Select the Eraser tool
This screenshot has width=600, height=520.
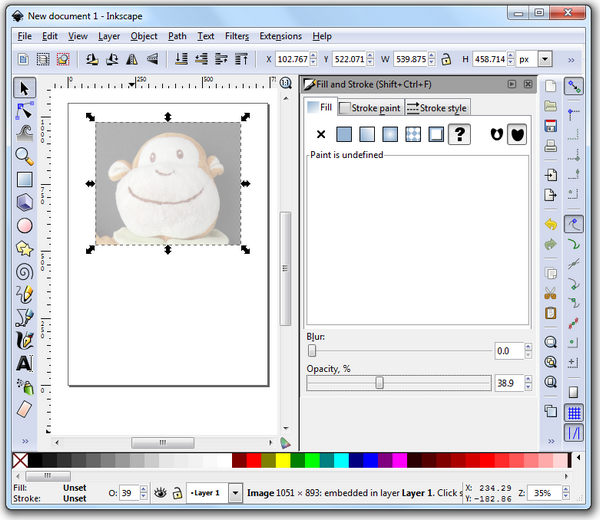(x=24, y=409)
